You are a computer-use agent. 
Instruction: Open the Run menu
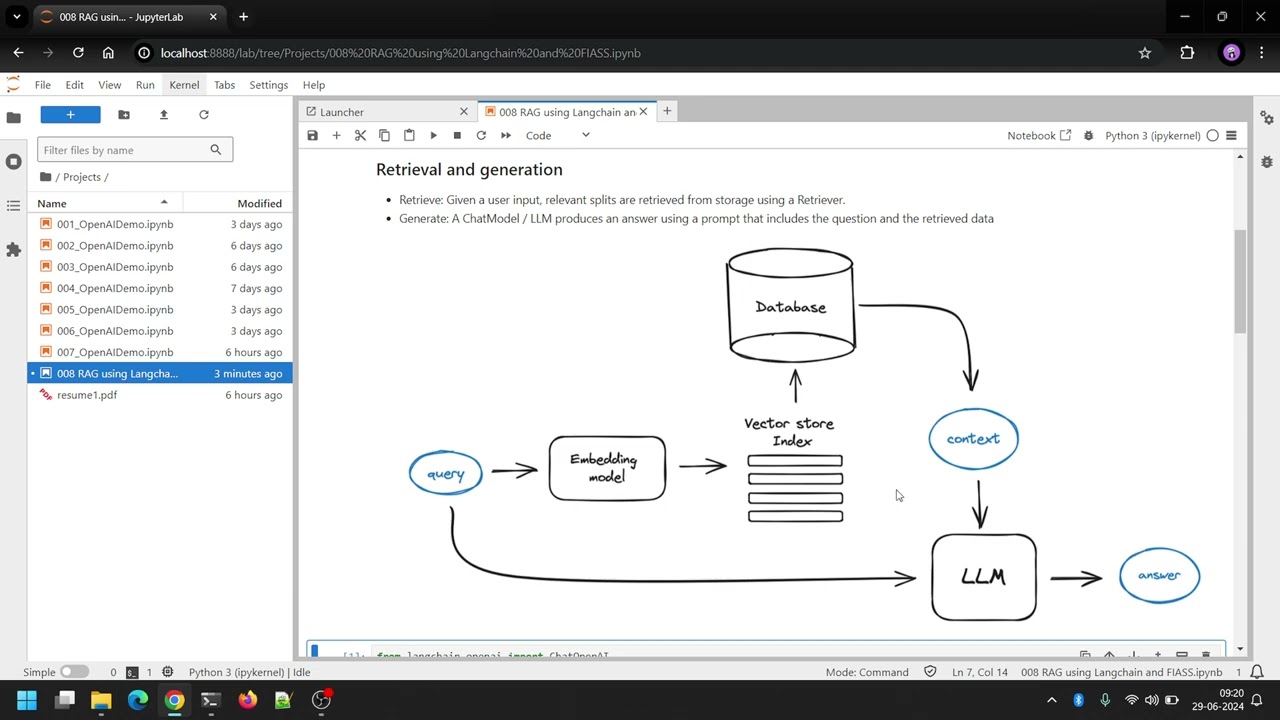pyautogui.click(x=145, y=85)
